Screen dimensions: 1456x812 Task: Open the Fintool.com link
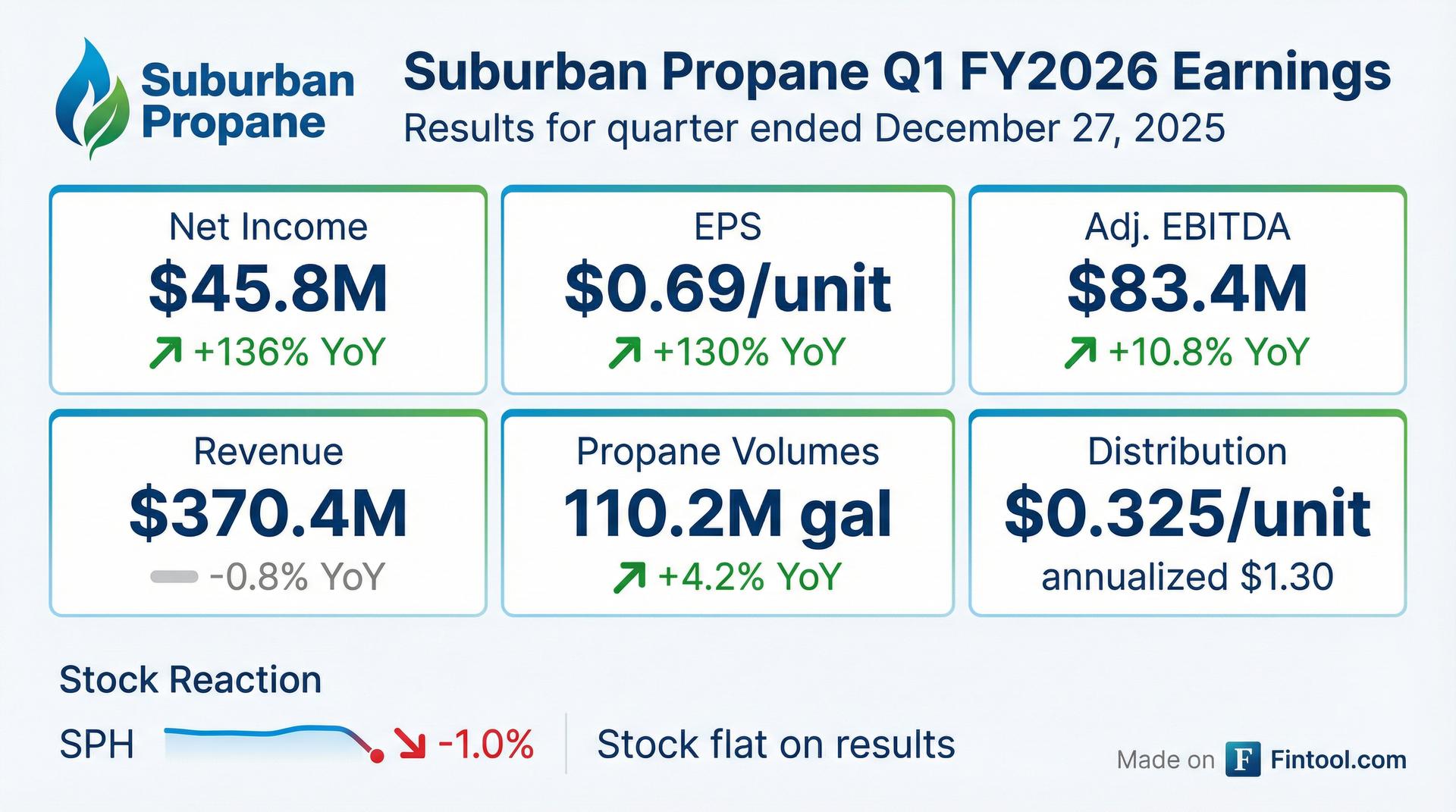(1338, 760)
